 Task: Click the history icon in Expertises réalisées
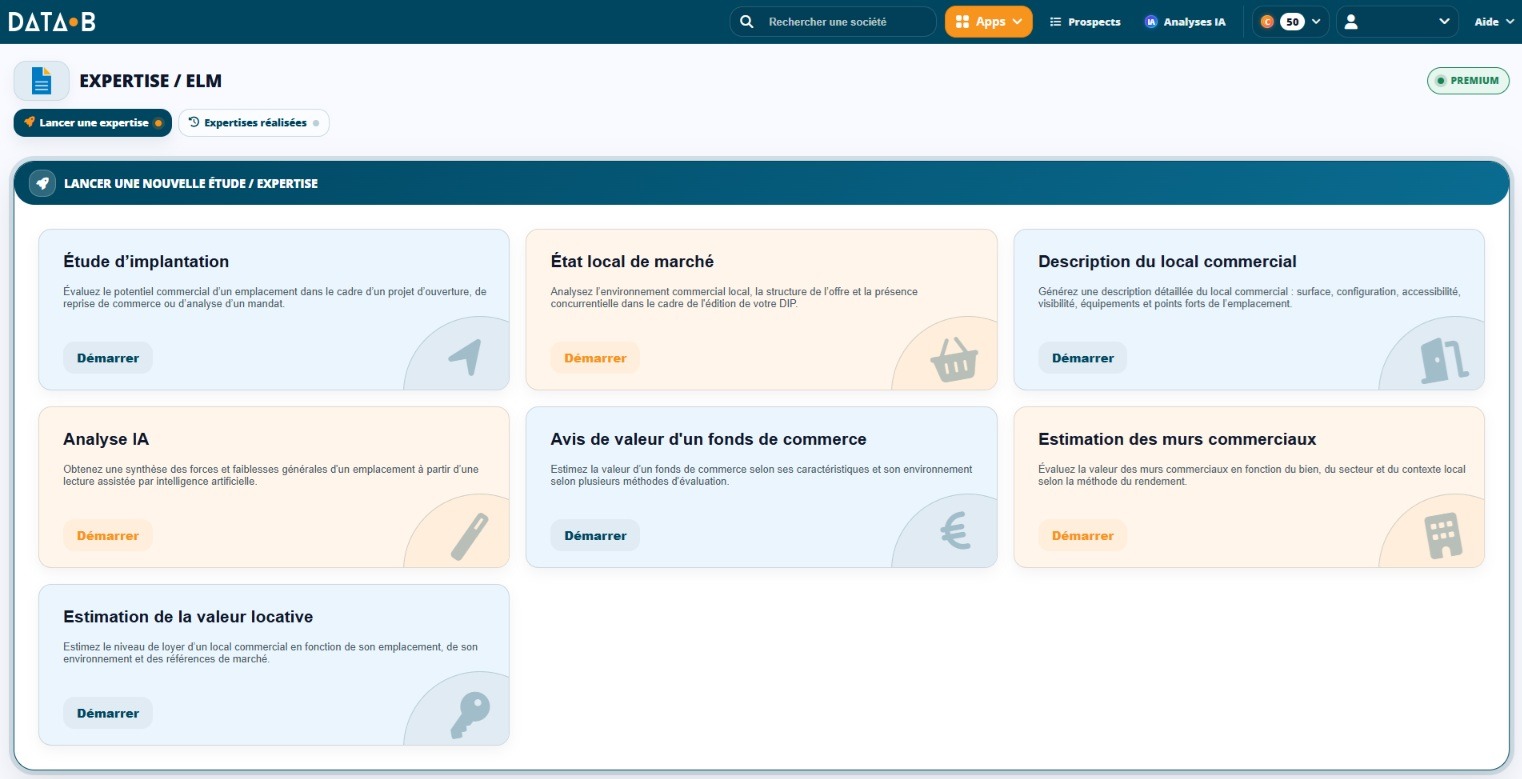pyautogui.click(x=194, y=122)
